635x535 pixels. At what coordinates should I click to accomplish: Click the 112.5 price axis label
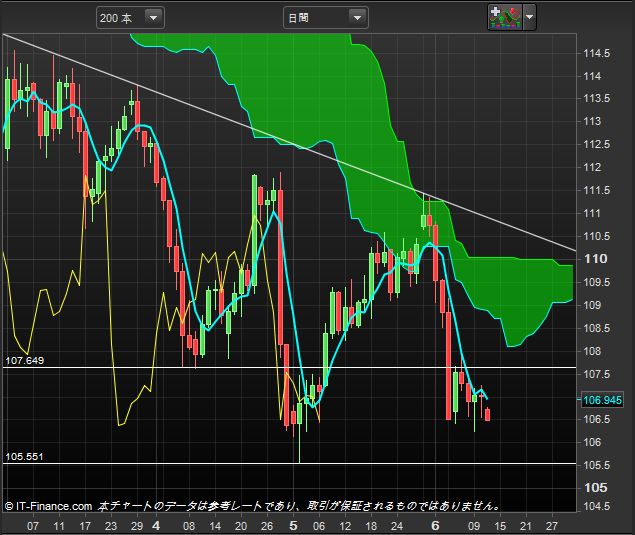pos(596,144)
